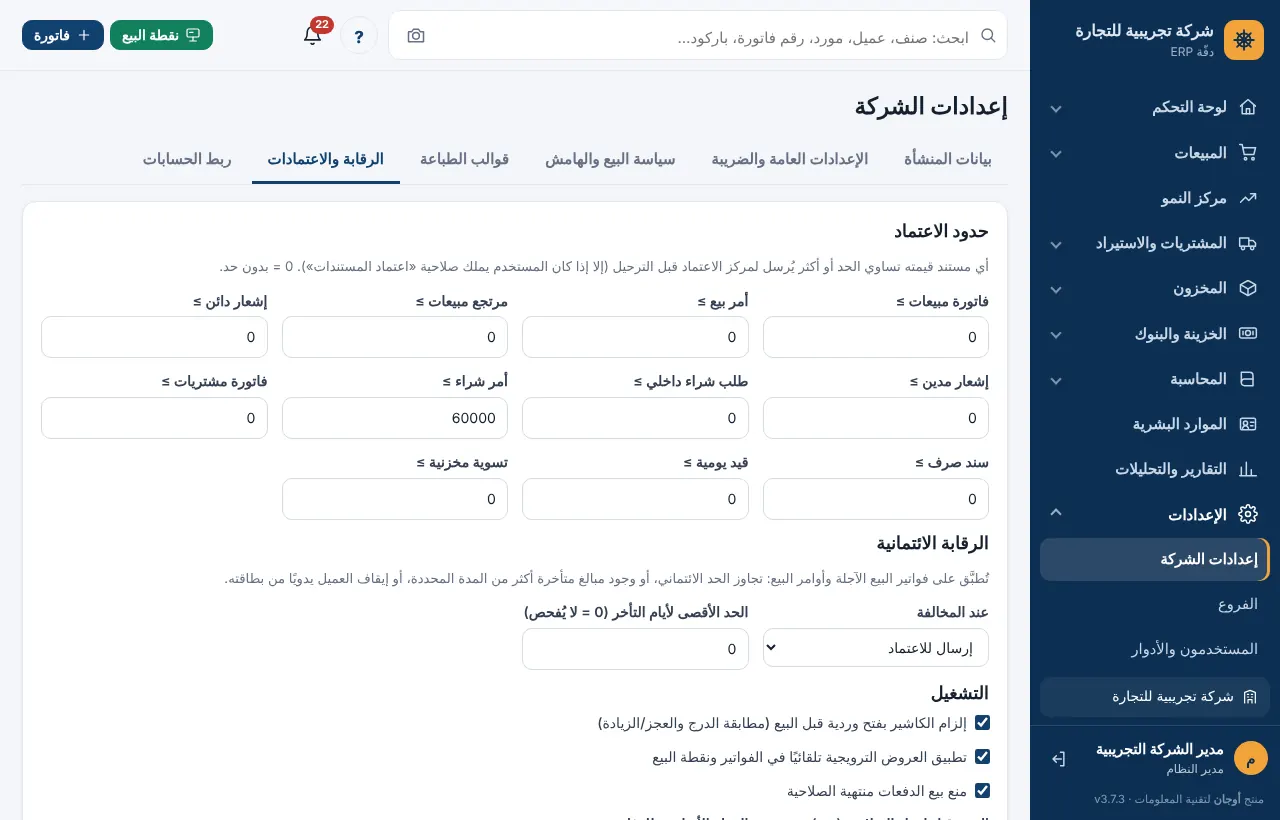Expand the المحاسبة menu chevron

(x=1056, y=380)
